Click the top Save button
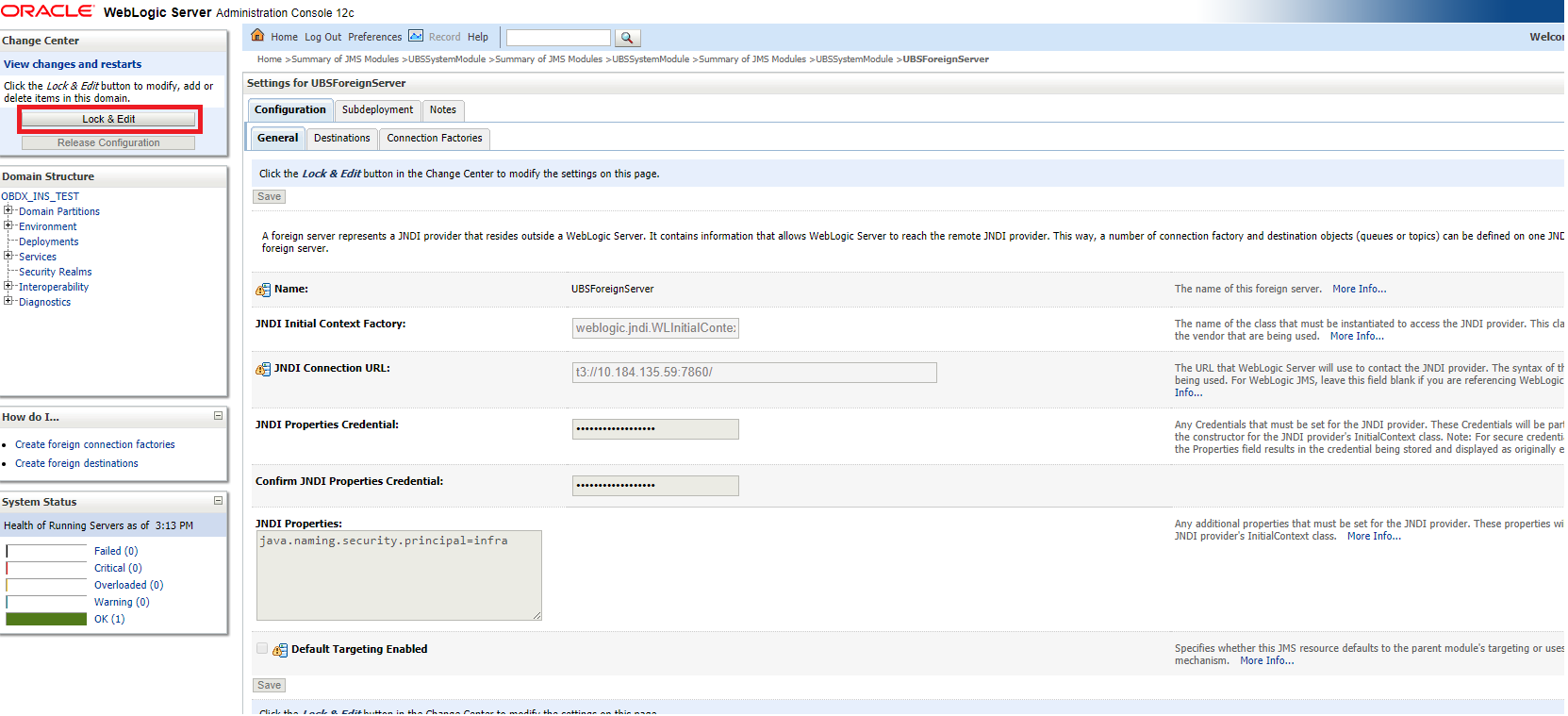The image size is (1568, 716). (270, 197)
